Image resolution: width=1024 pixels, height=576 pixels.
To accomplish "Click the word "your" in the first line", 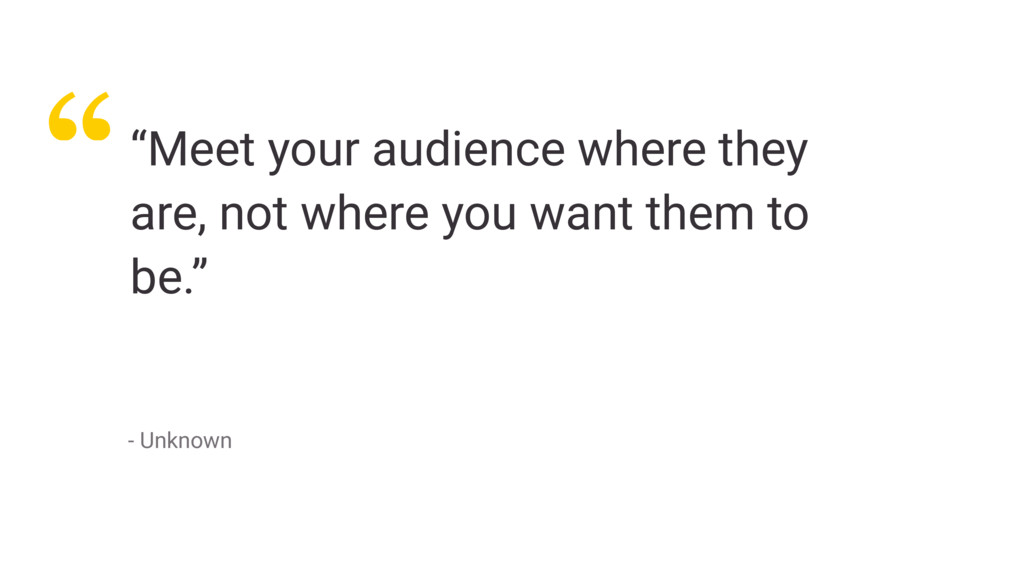I will pos(313,153).
